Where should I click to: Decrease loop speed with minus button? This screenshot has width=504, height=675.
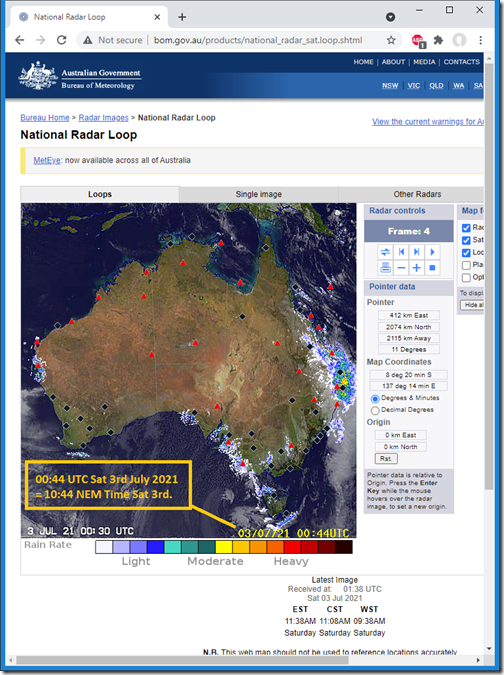[401, 268]
